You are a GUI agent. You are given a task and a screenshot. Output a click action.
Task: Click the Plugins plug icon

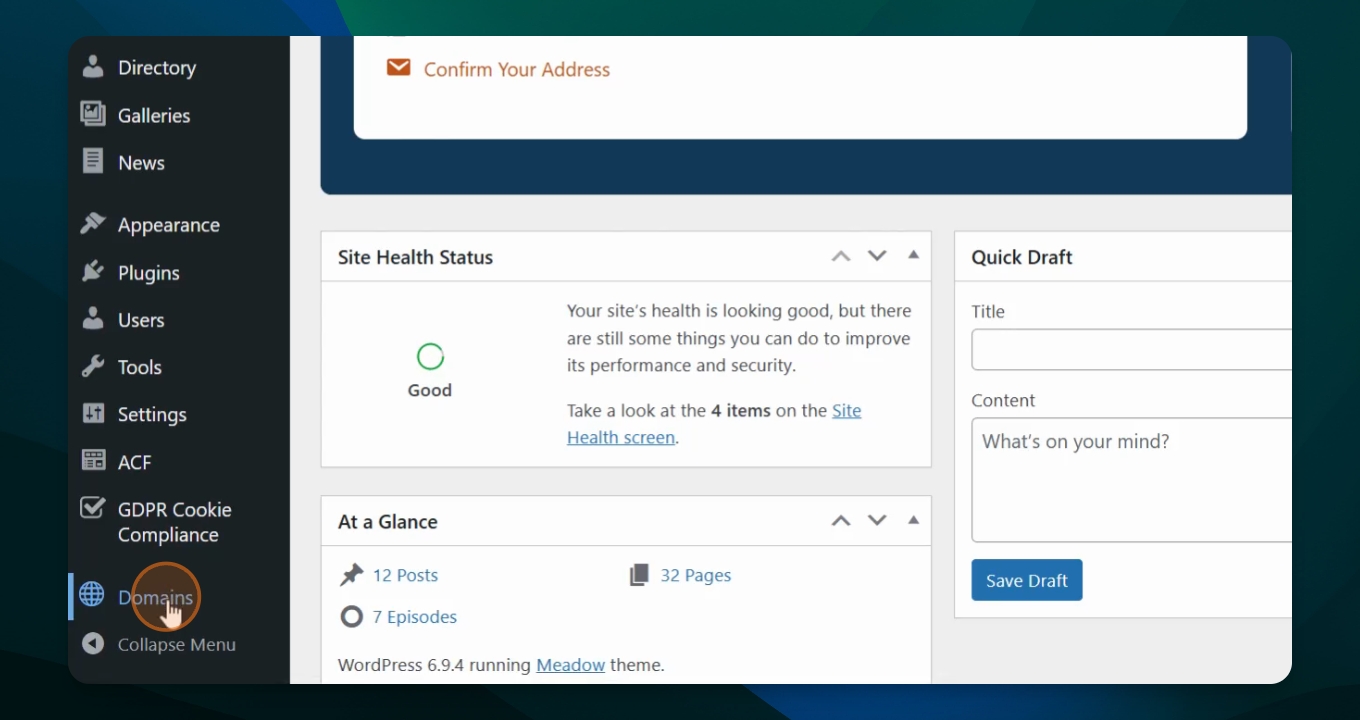93,272
